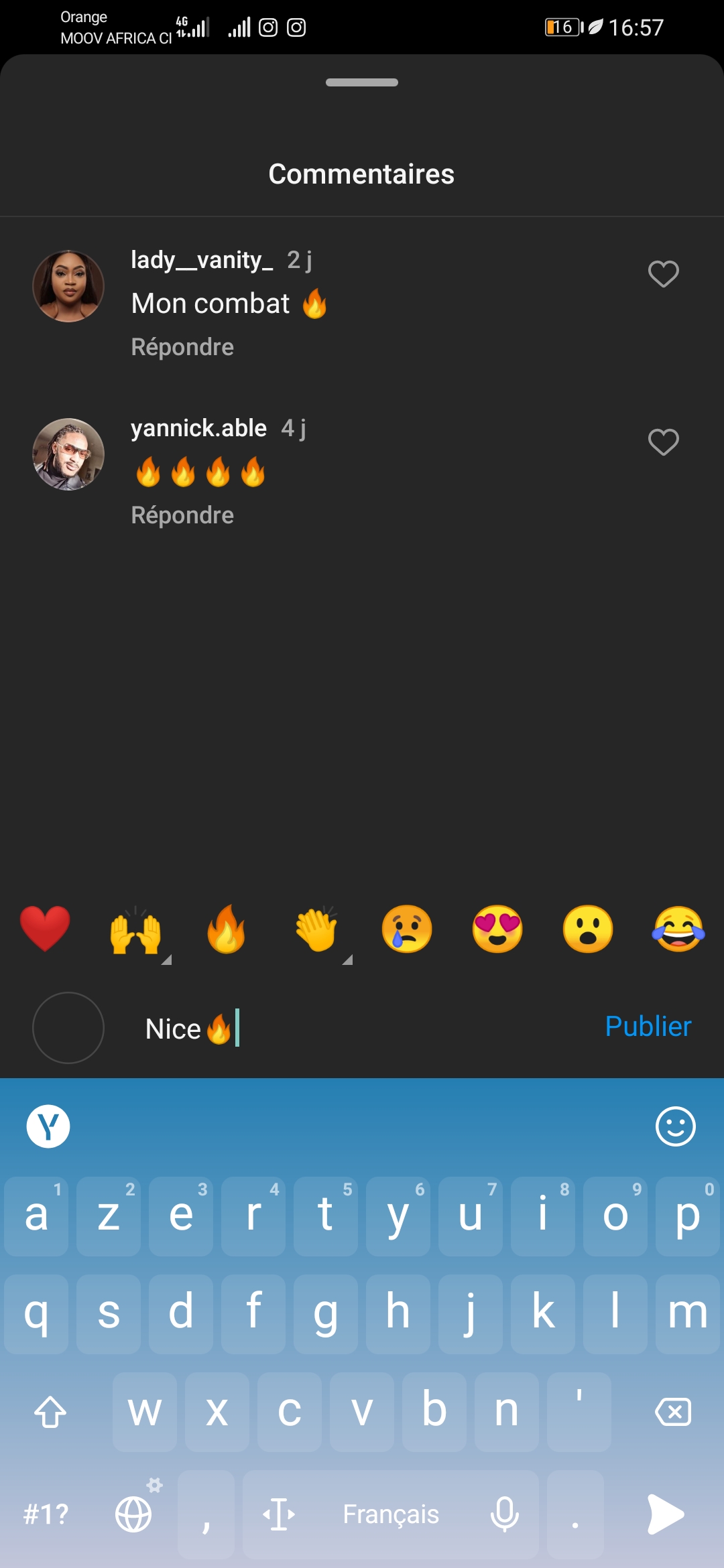Expand clapping hands emoji variants
This screenshot has width=724, height=1568.
pos(317,933)
